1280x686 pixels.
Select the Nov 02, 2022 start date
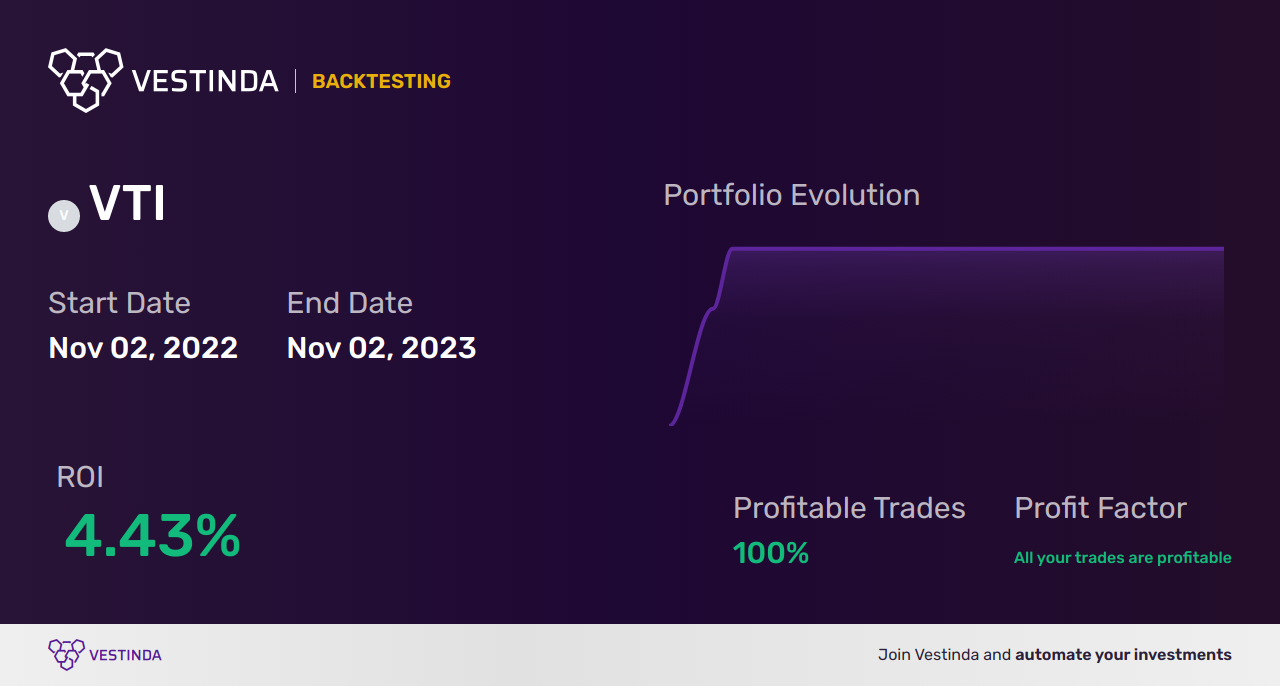(x=143, y=348)
